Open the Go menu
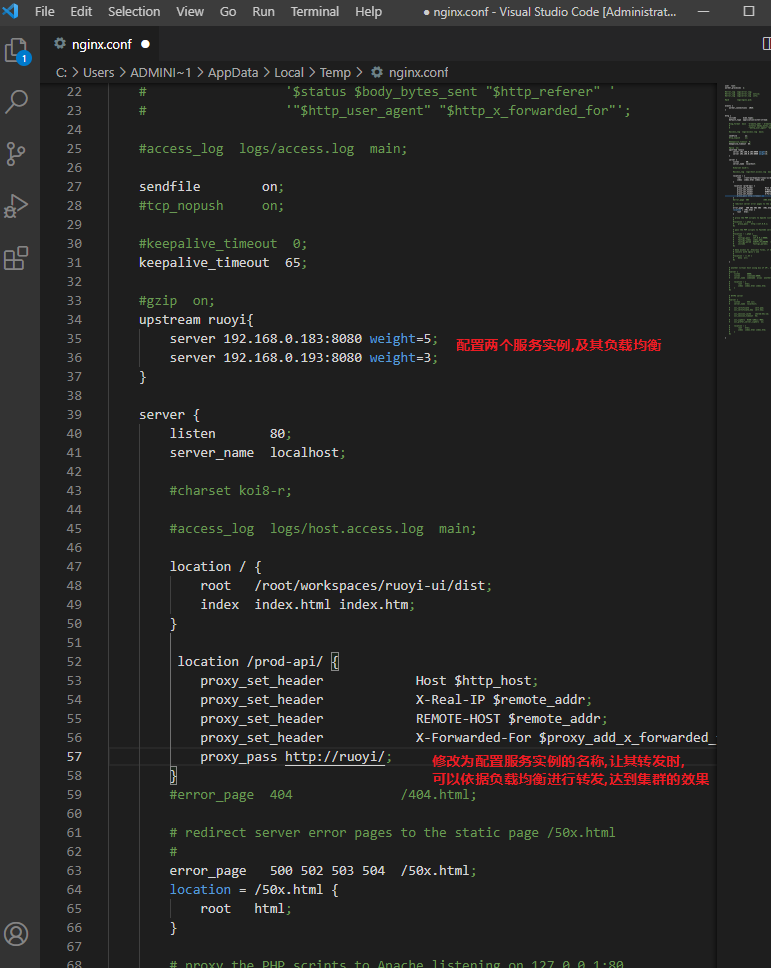This screenshot has height=968, width=771. [228, 11]
